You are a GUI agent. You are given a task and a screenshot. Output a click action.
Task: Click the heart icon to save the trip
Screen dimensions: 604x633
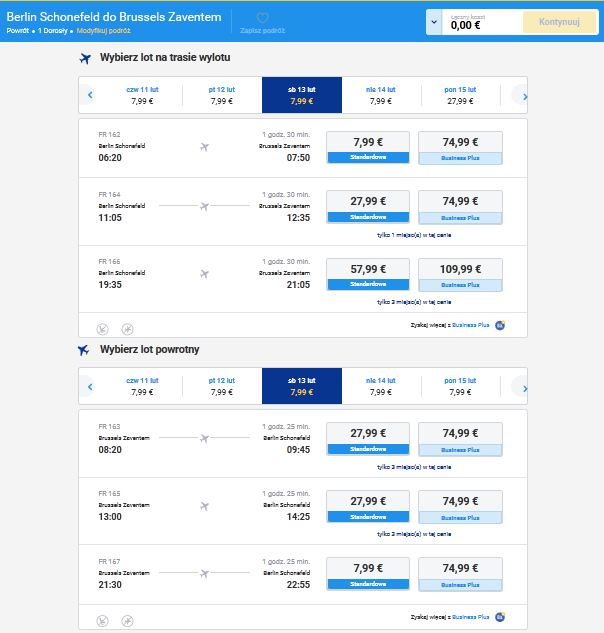pyautogui.click(x=262, y=18)
